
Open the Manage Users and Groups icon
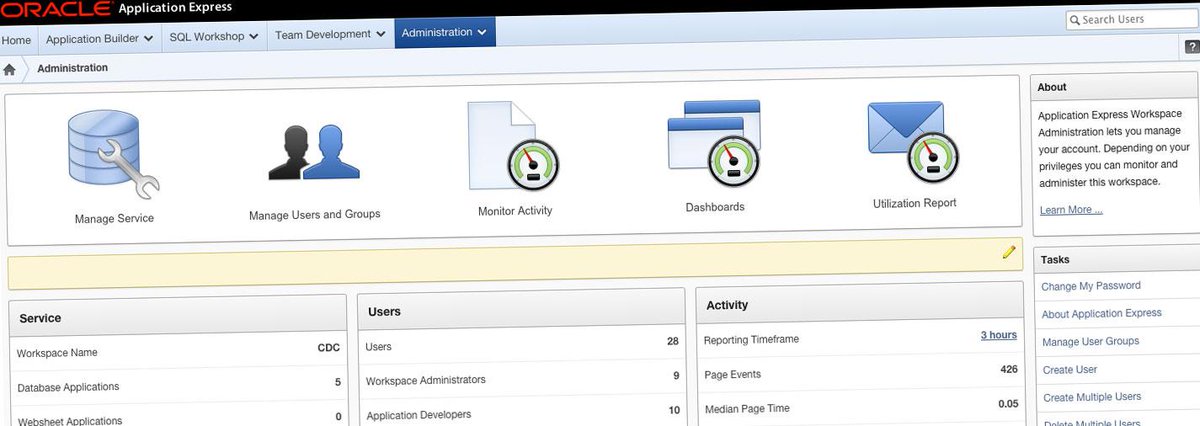click(313, 152)
